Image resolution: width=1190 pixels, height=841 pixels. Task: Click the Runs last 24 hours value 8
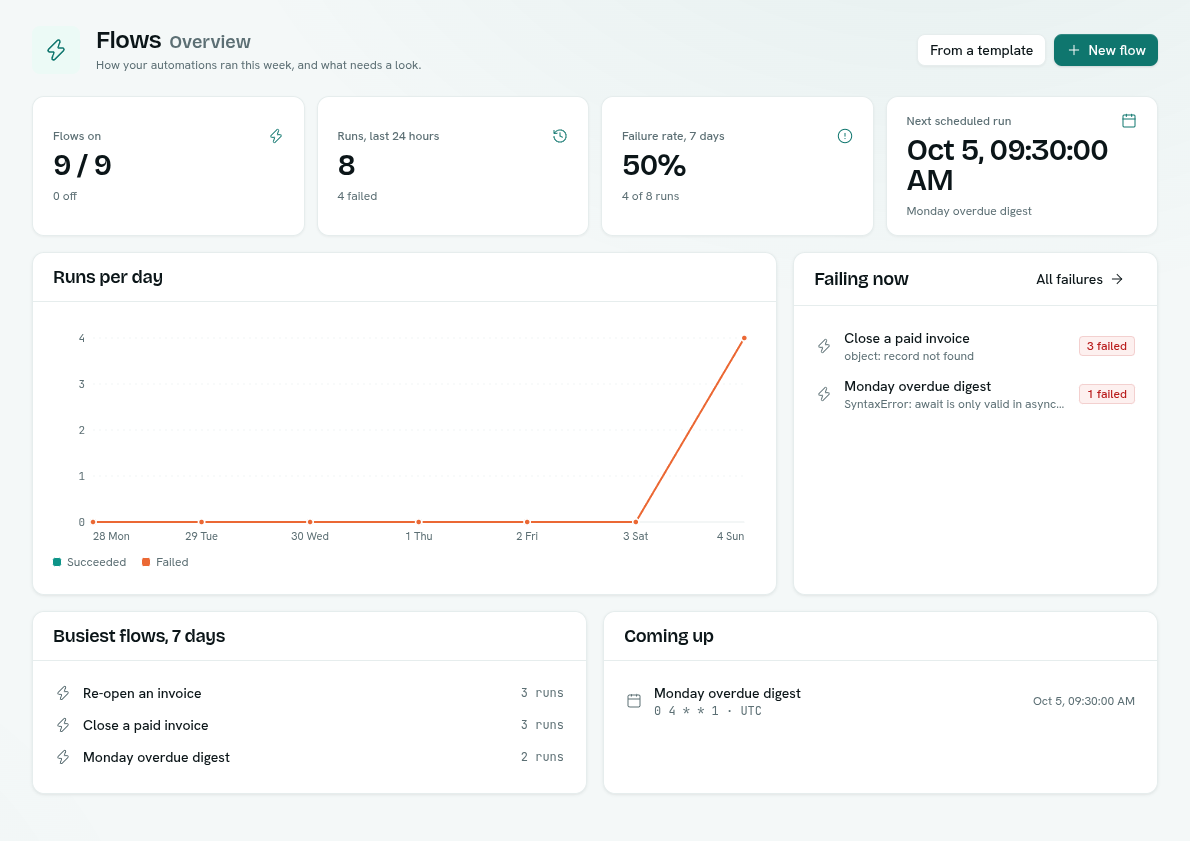click(x=346, y=165)
